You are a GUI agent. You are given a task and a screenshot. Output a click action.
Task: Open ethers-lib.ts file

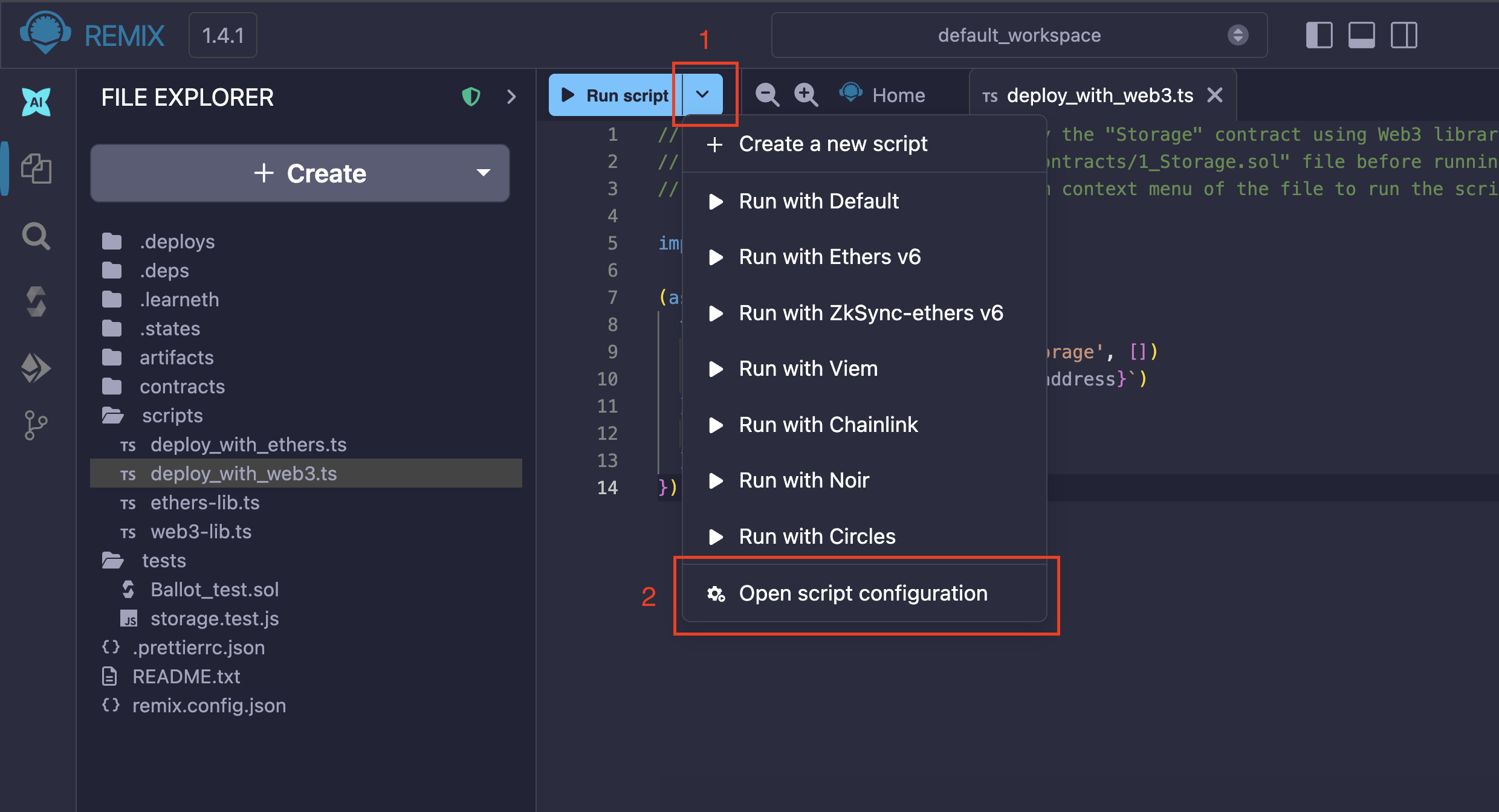(x=190, y=503)
